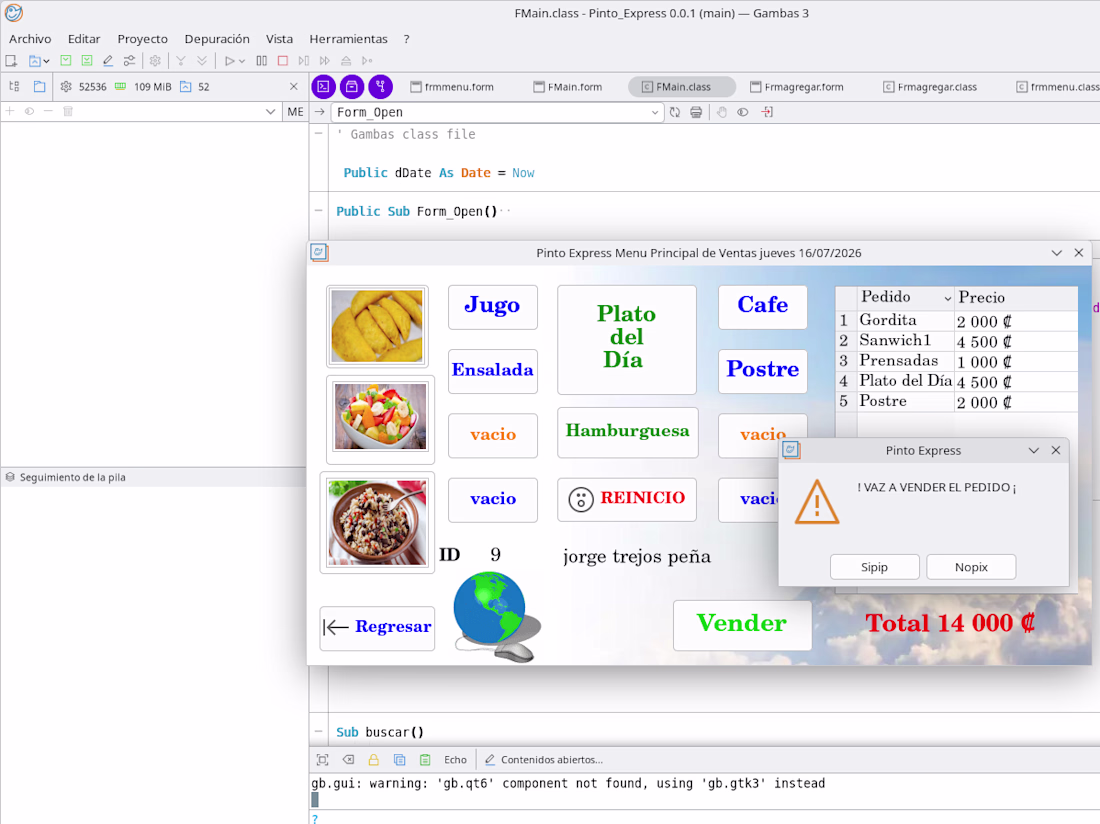The height and width of the screenshot is (824, 1100).
Task: Click the run play icon
Action: click(229, 61)
